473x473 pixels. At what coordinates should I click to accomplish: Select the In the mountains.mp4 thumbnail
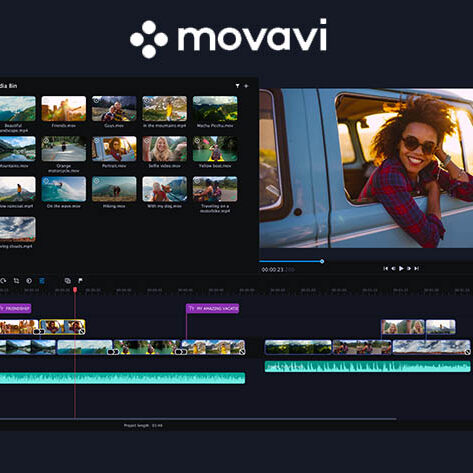click(x=164, y=109)
